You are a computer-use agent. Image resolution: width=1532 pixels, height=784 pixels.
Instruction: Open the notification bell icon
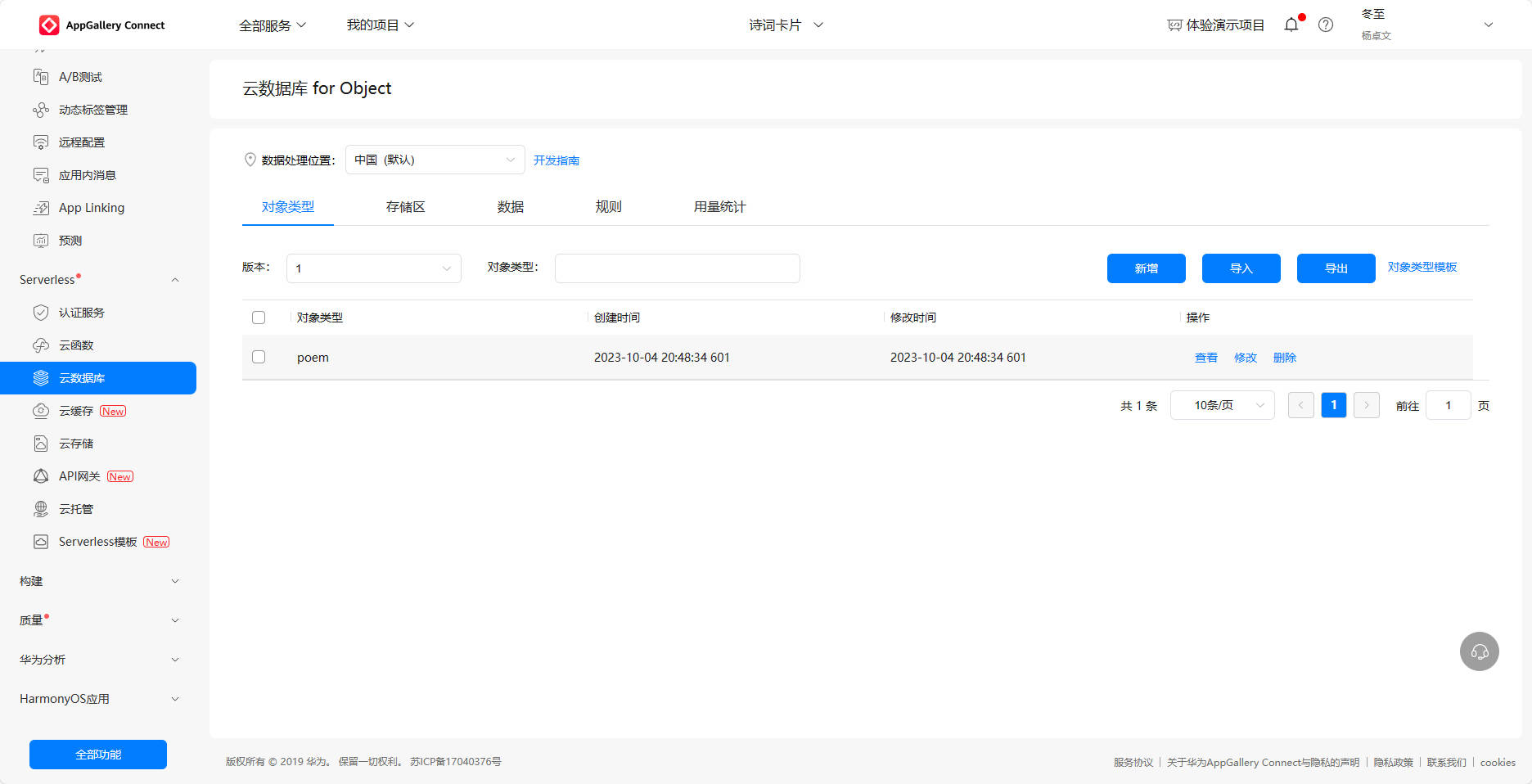pyautogui.click(x=1291, y=25)
